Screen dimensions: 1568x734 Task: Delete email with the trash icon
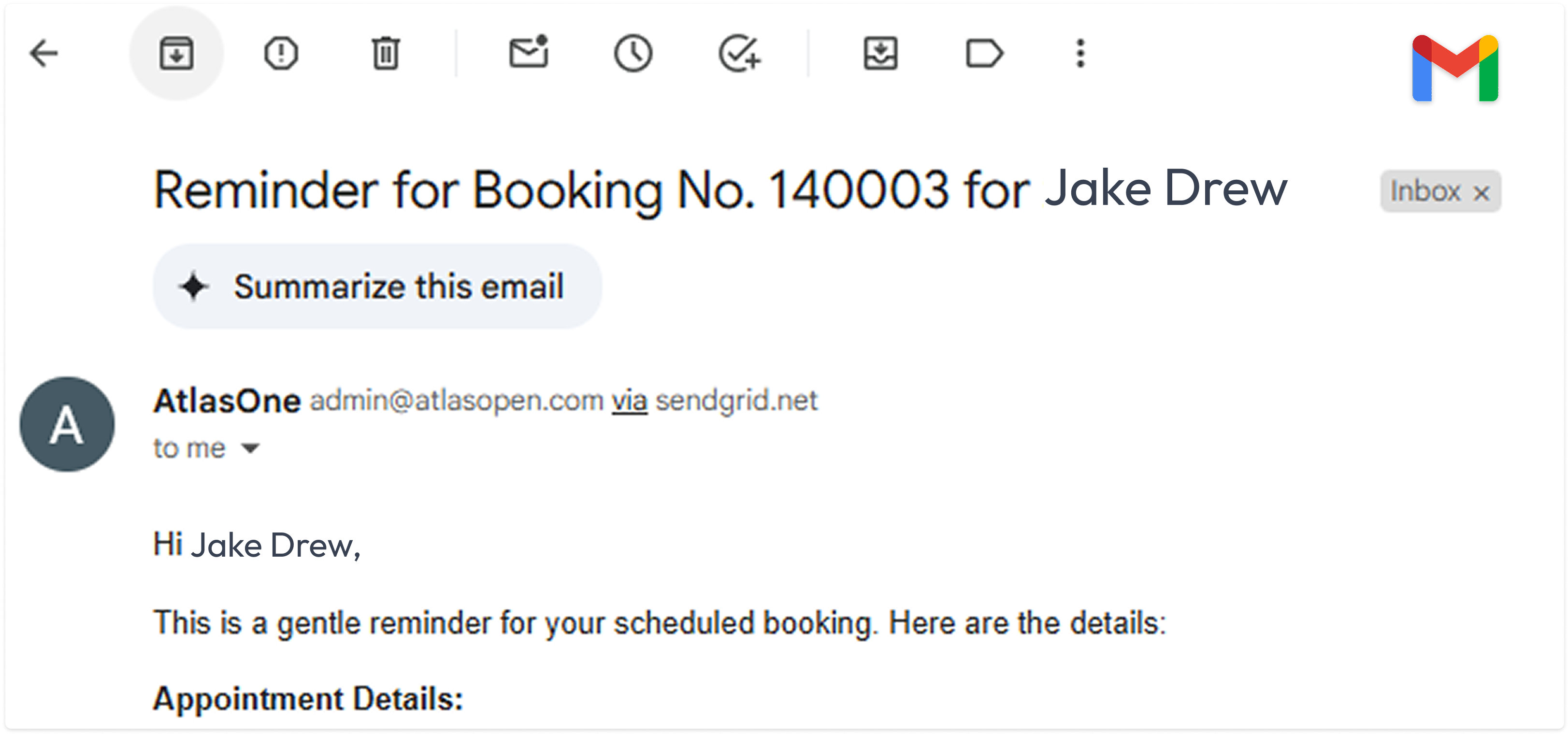(x=385, y=54)
